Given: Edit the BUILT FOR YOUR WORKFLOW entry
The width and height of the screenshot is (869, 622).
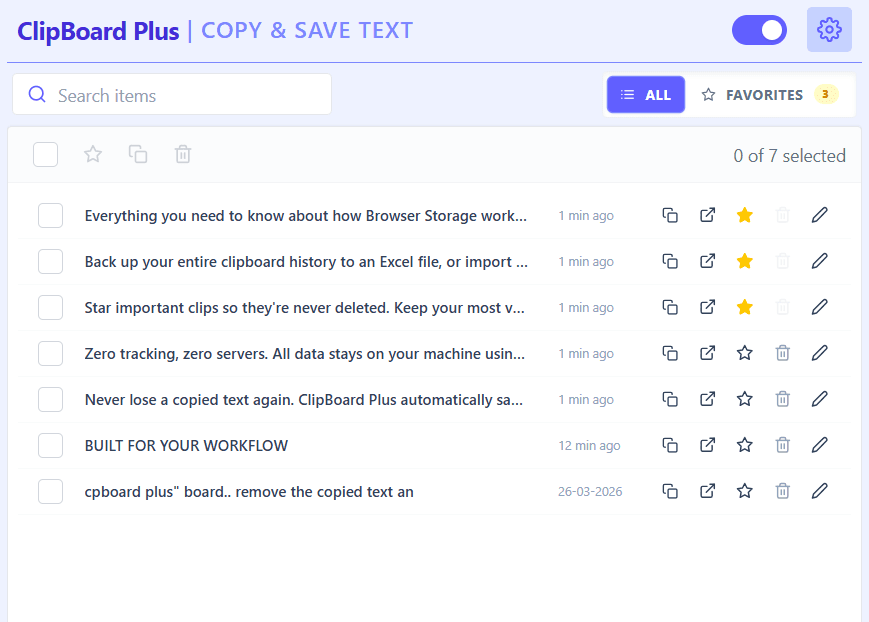Looking at the screenshot, I should [x=819, y=445].
